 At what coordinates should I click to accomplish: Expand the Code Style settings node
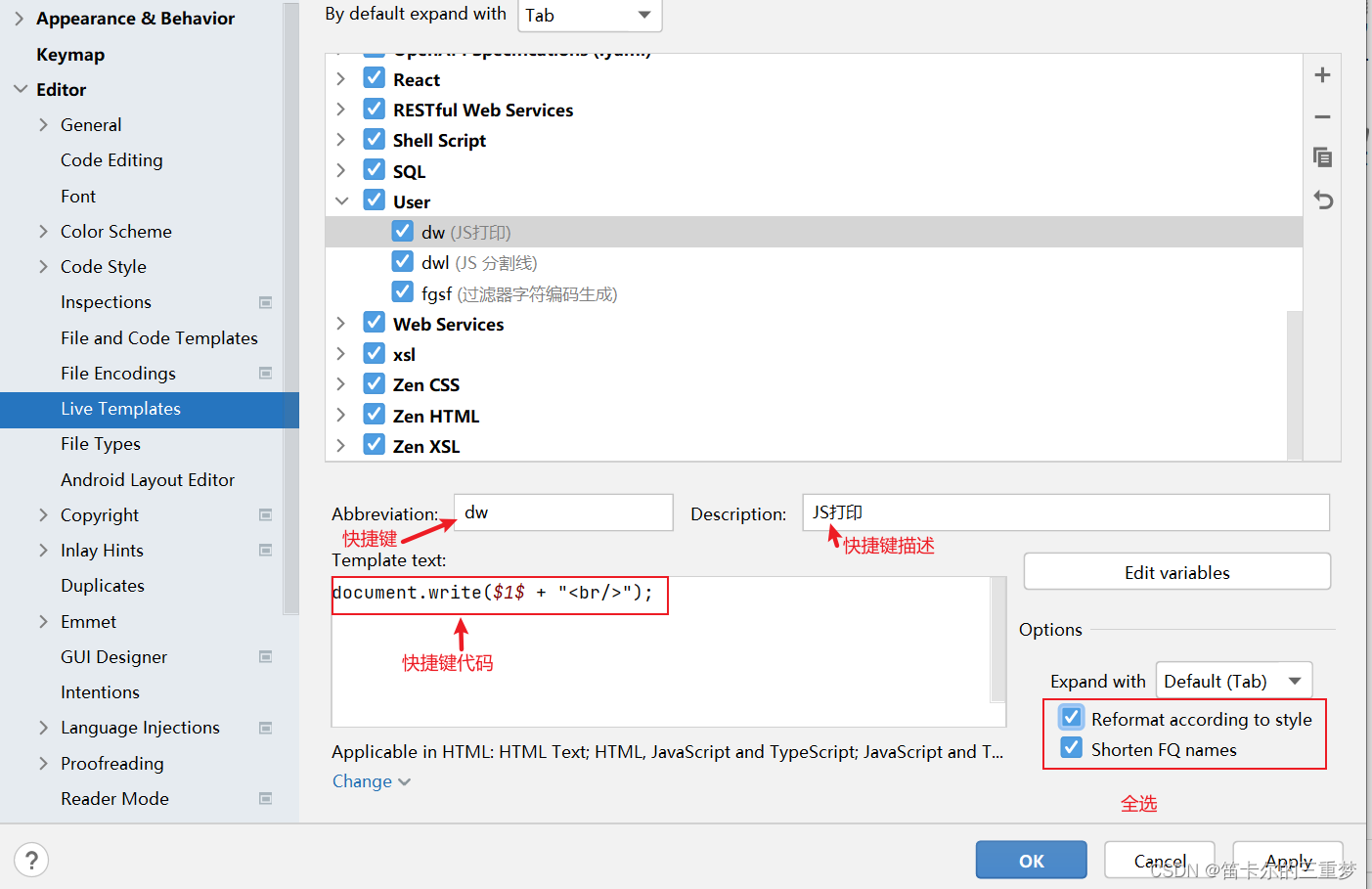point(43,267)
